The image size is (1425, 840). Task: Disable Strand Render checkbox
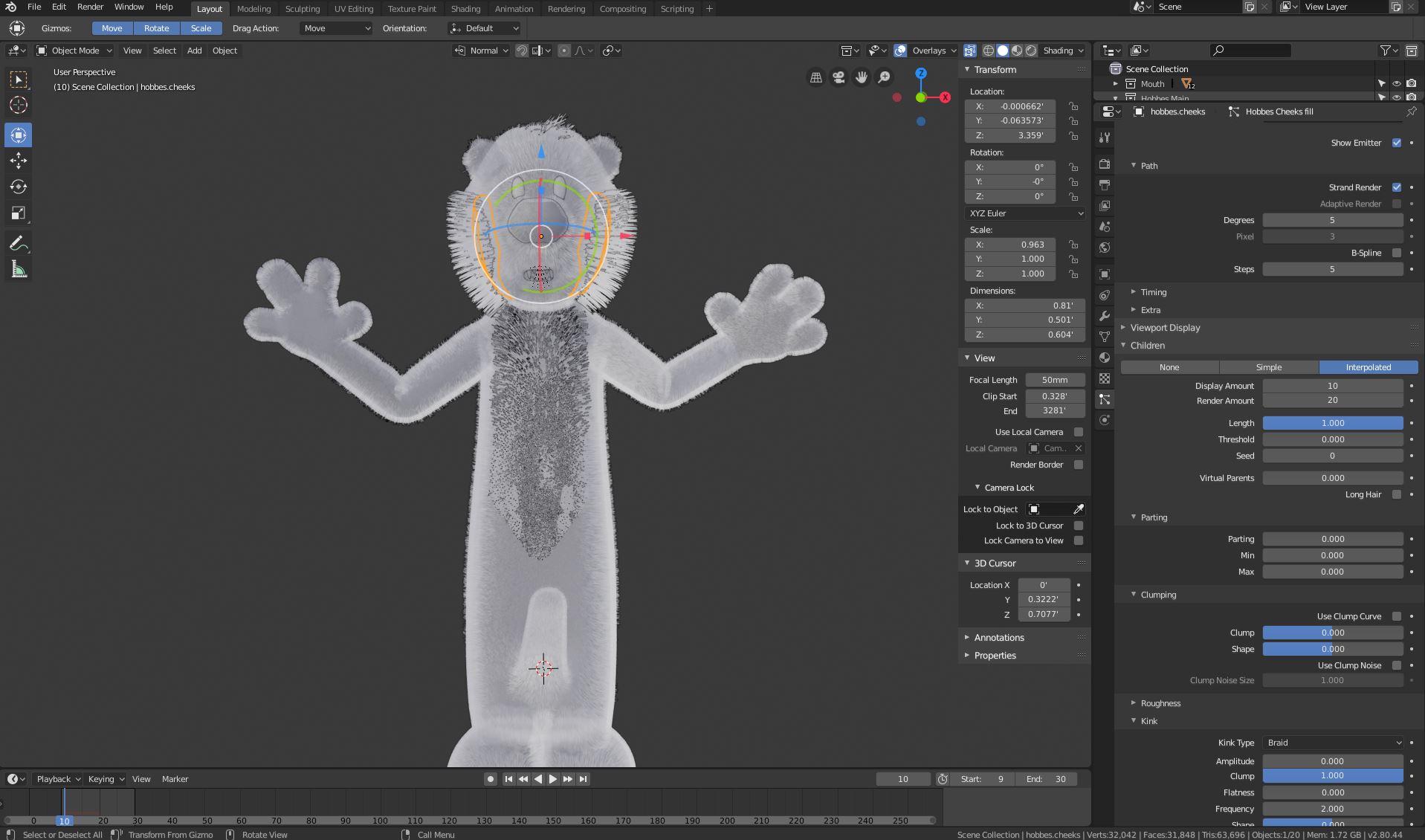coord(1397,187)
